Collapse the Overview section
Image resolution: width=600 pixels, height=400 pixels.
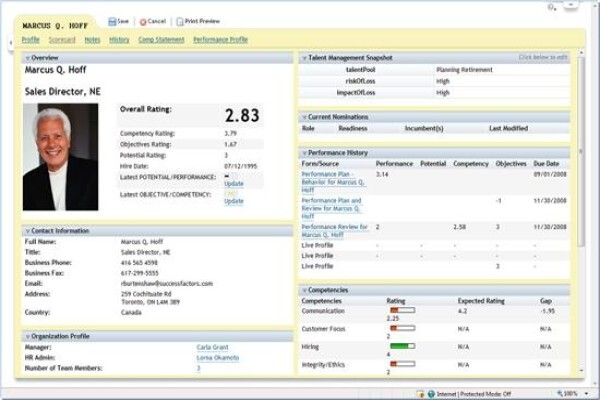point(28,58)
